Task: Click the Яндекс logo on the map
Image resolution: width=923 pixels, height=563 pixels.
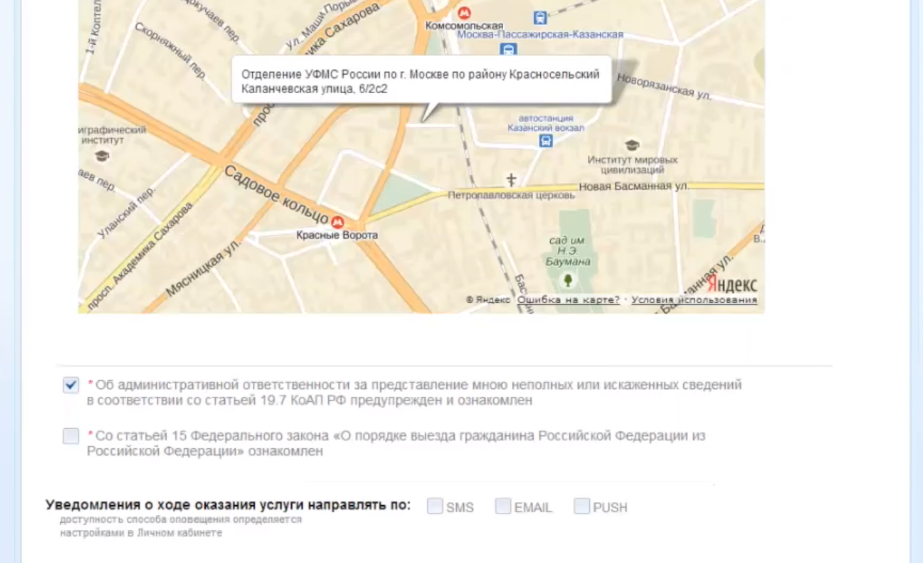Action: point(732,284)
